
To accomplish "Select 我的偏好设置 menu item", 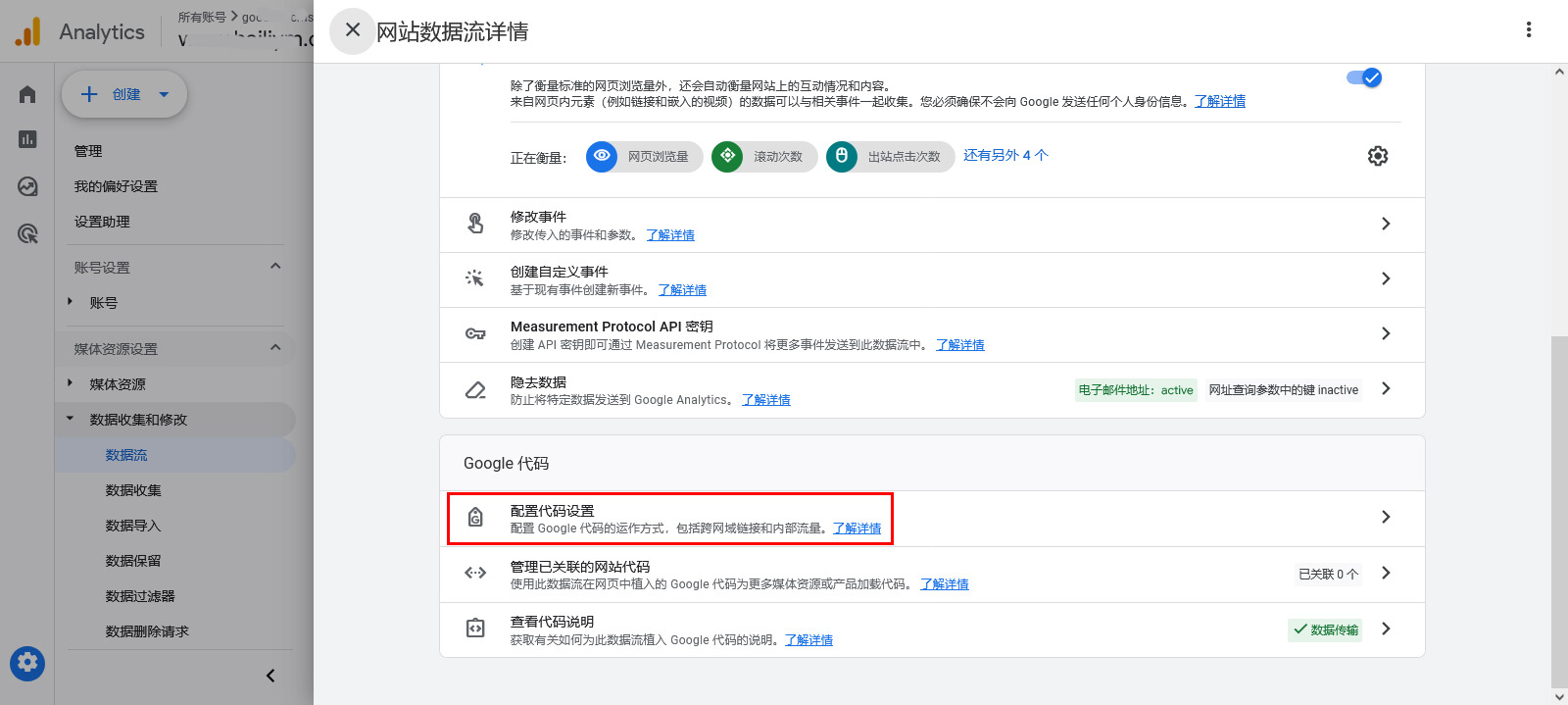I will click(x=116, y=186).
